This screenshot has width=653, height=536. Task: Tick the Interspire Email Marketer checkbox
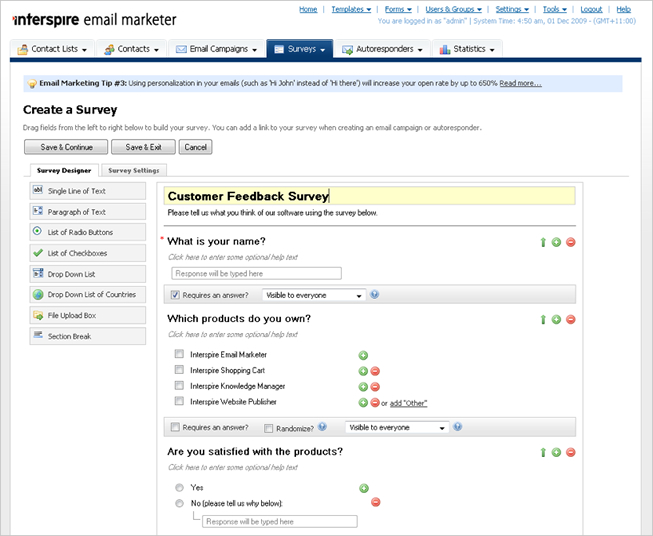pyautogui.click(x=179, y=354)
